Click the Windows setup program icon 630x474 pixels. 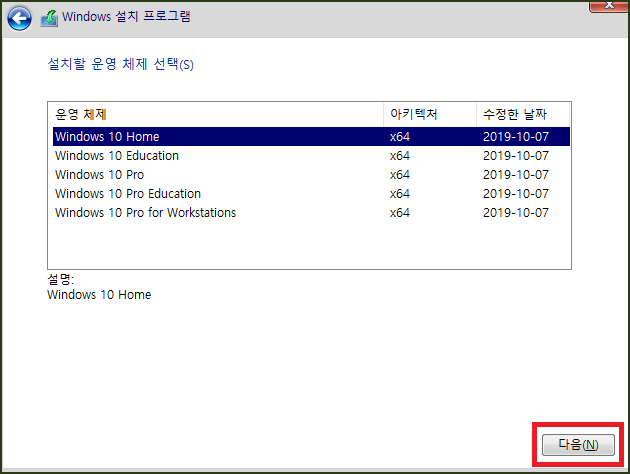49,18
